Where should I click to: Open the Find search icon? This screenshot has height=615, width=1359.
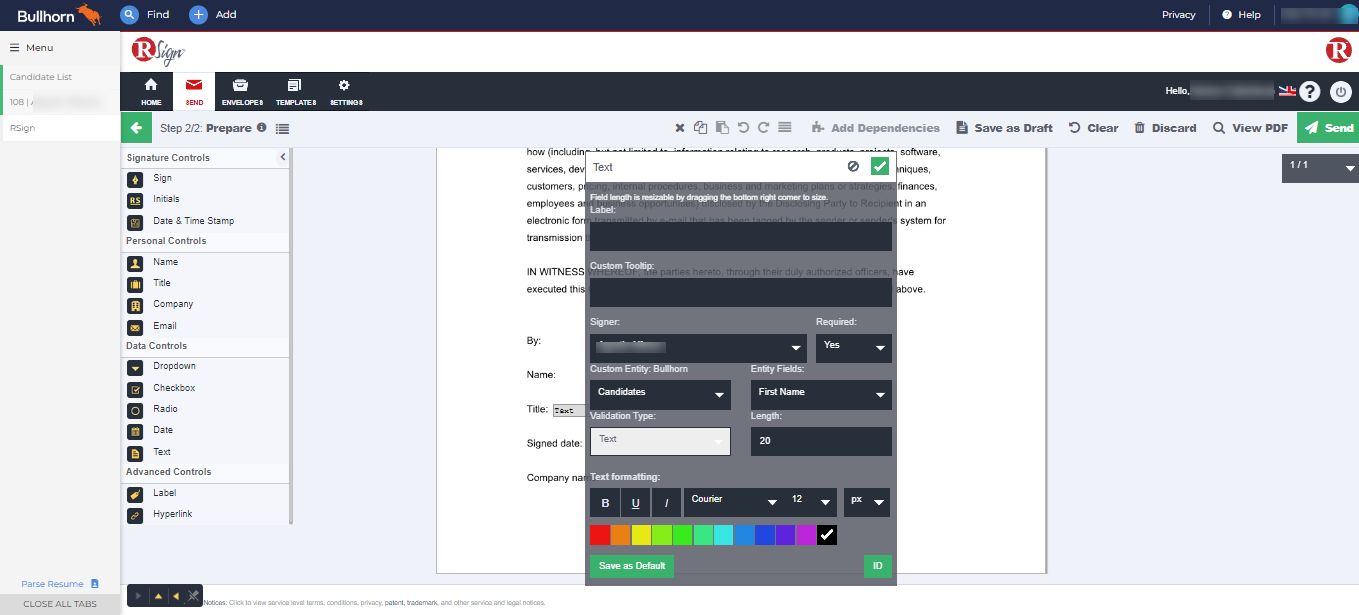coord(128,15)
